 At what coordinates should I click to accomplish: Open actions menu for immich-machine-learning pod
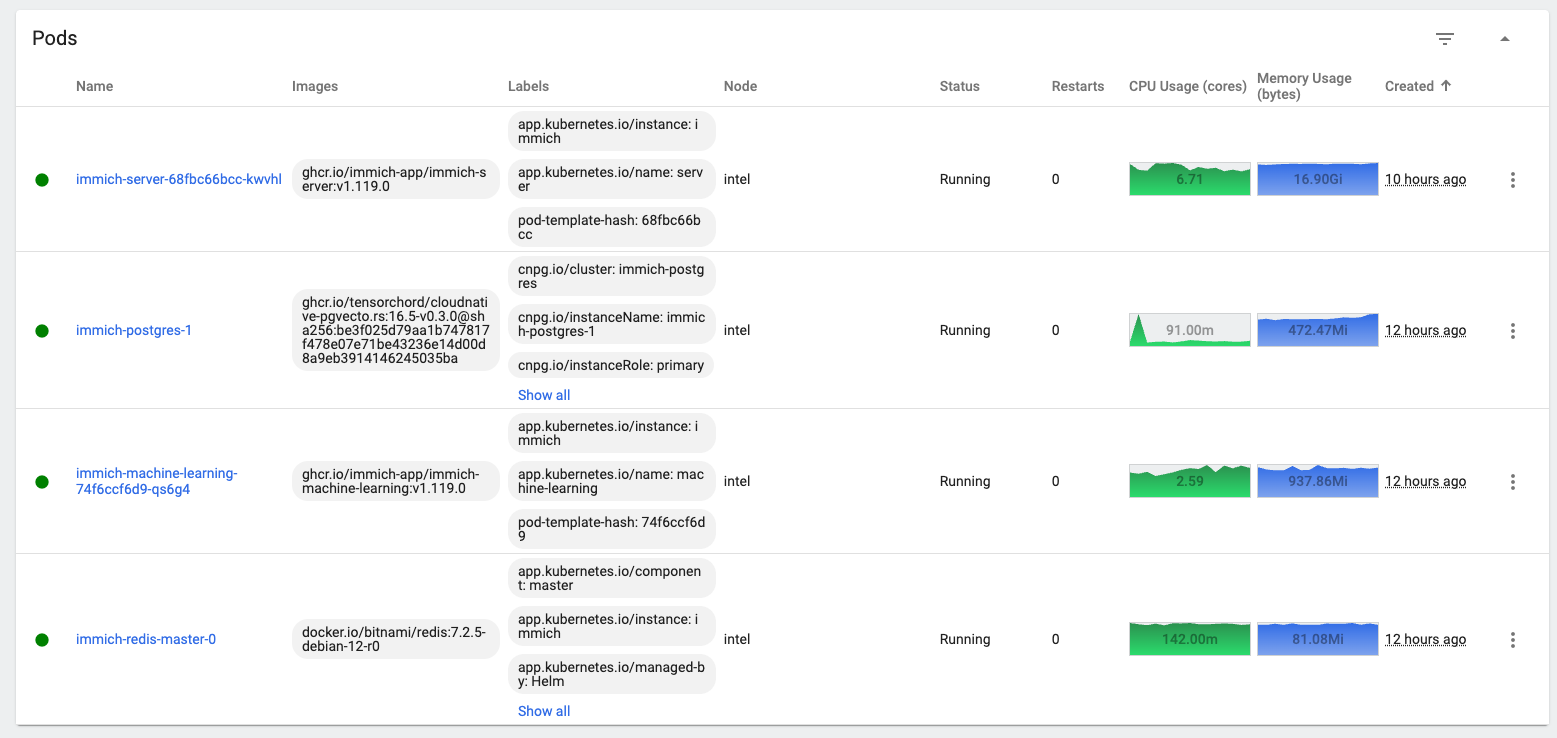[x=1512, y=481]
